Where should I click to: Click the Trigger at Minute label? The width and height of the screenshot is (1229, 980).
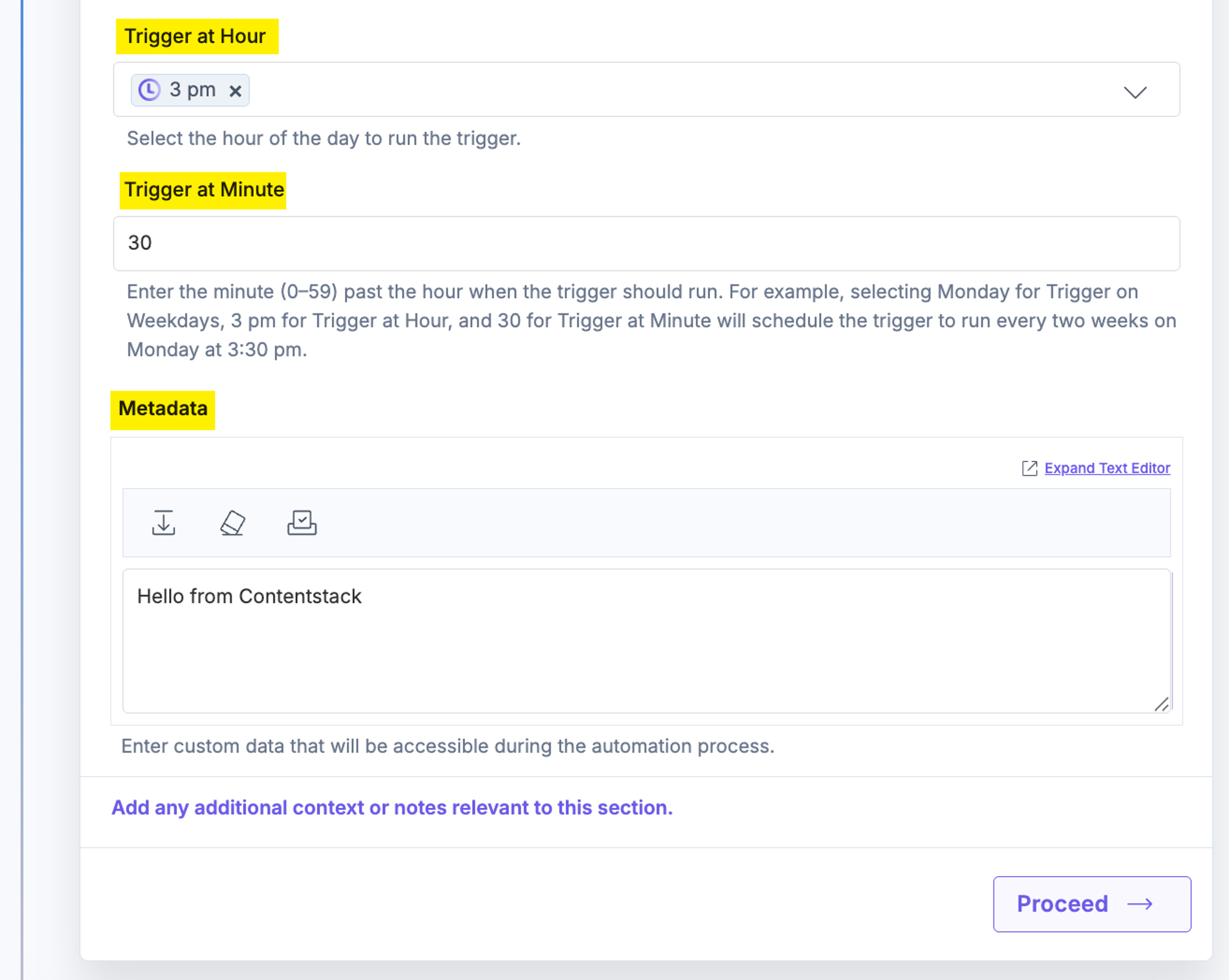pos(204,190)
